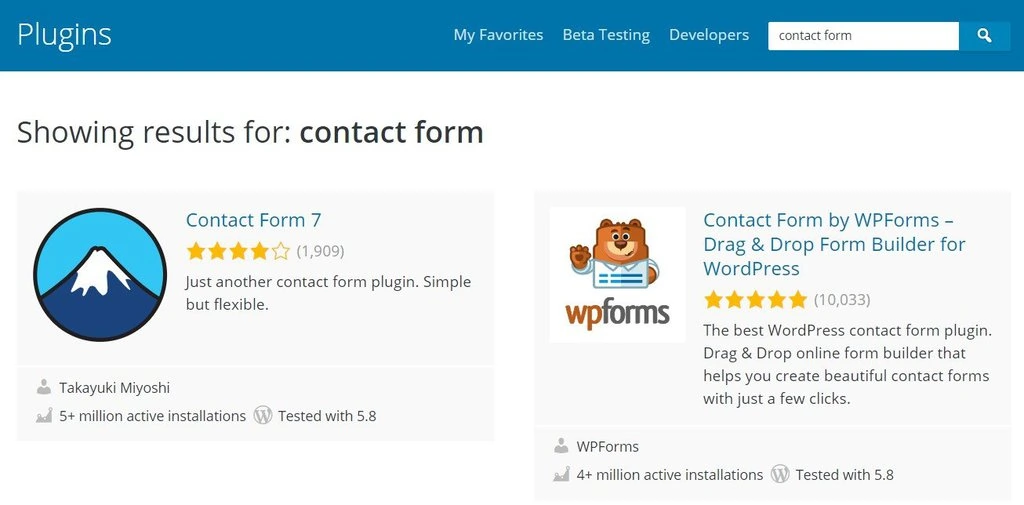Image resolution: width=1024 pixels, height=505 pixels.
Task: Click the WPForms five-star rating
Action: click(x=755, y=299)
